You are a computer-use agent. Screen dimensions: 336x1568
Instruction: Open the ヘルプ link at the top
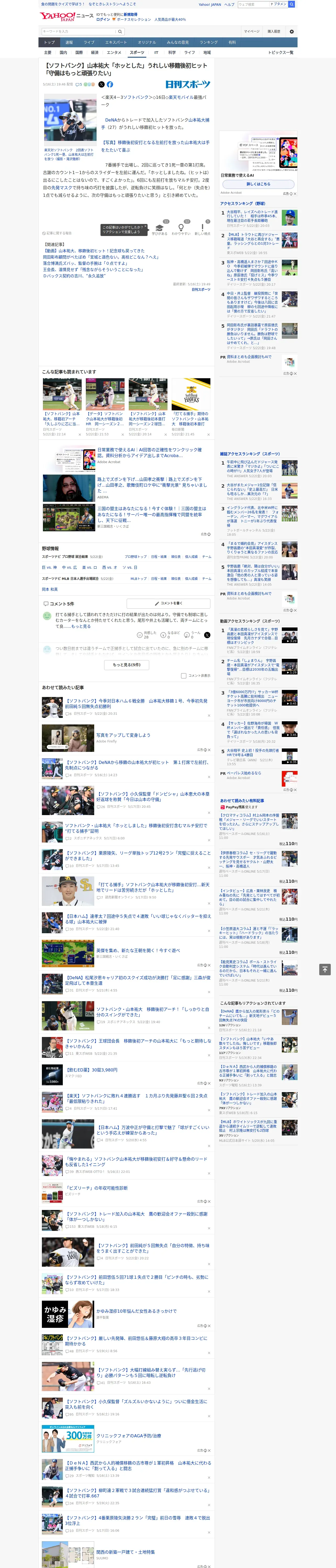[229, 4]
